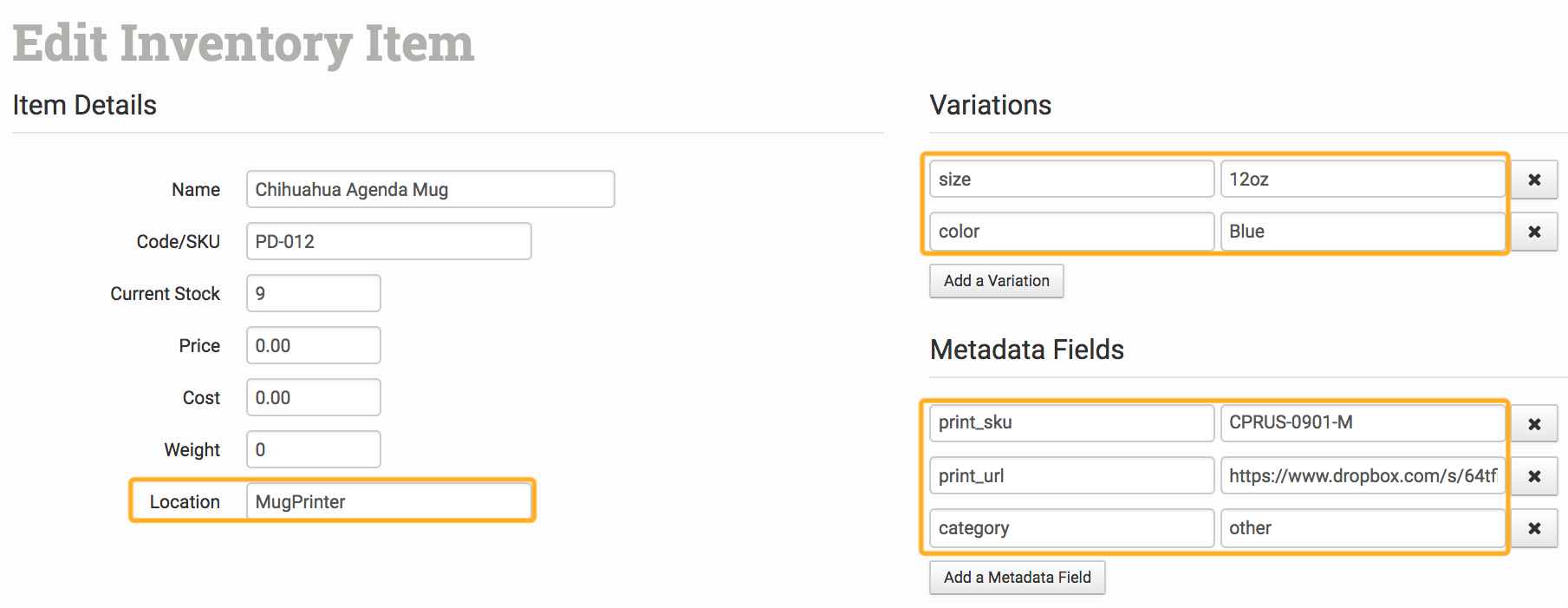Click the Location field MugPrinter
The width and height of the screenshot is (1568, 608).
(388, 501)
